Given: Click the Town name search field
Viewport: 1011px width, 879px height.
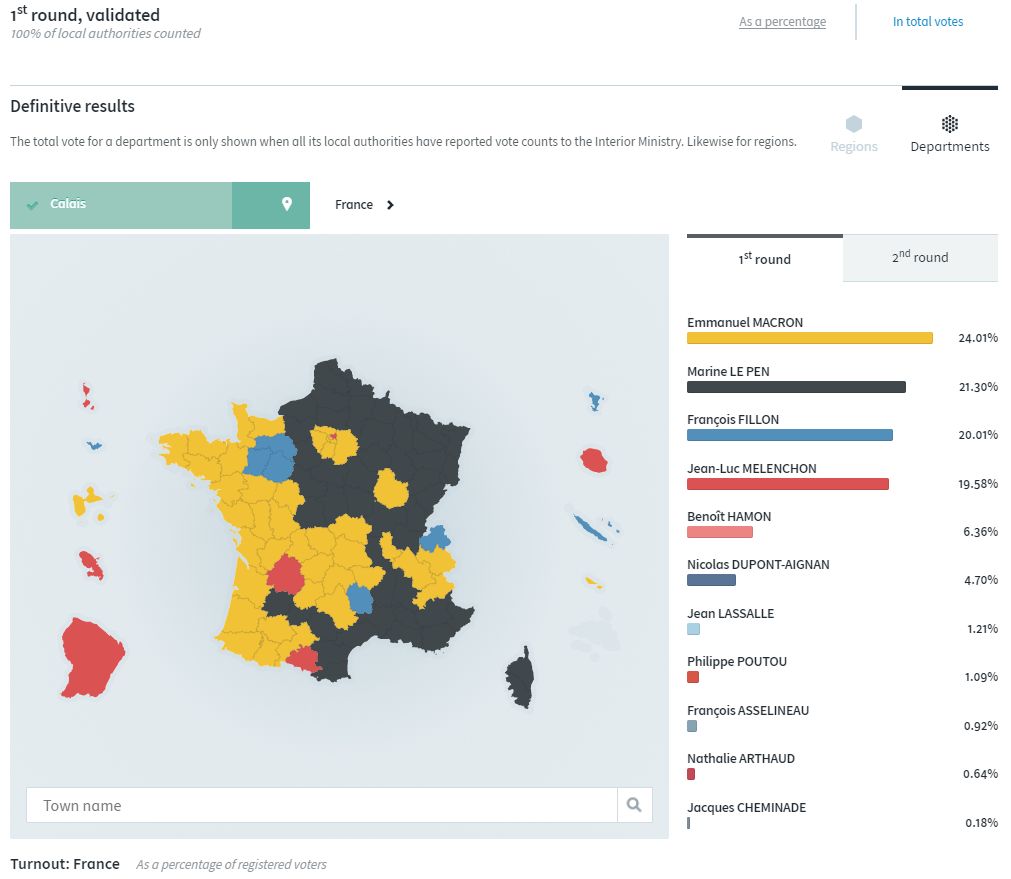Looking at the screenshot, I should pos(321,805).
